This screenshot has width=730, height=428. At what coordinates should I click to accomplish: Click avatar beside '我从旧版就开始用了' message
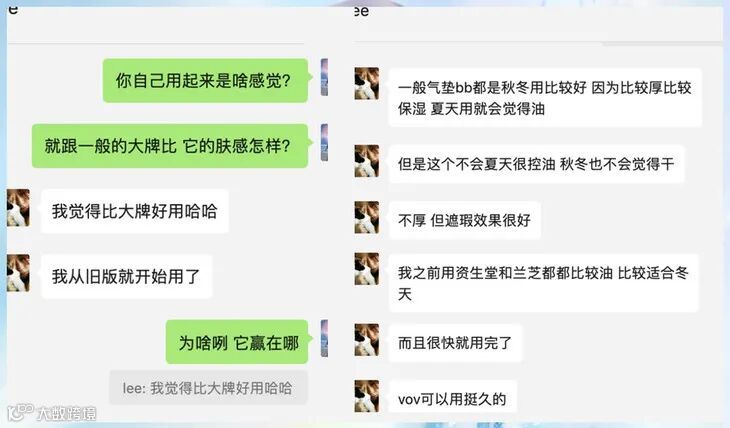point(19,273)
